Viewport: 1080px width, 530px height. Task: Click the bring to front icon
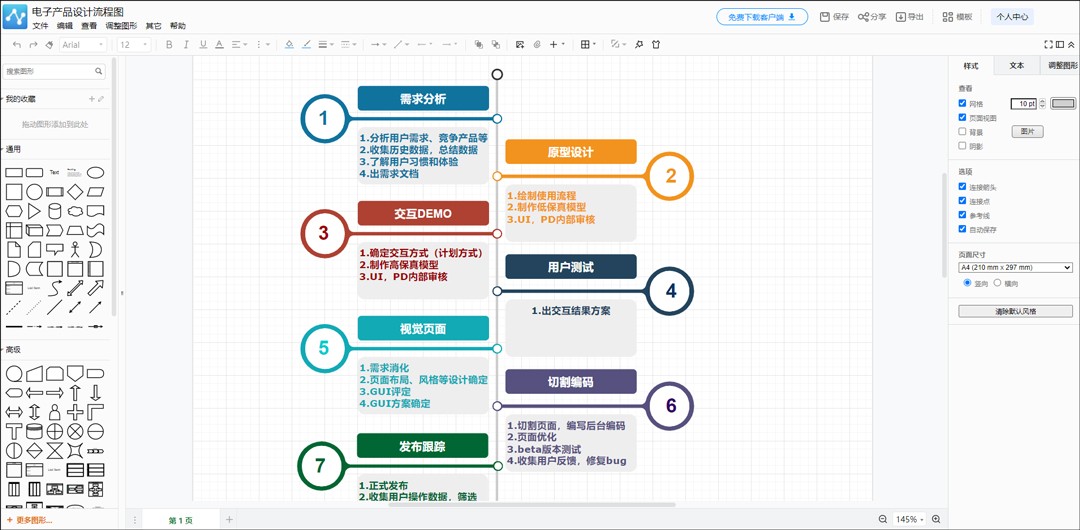tap(479, 45)
